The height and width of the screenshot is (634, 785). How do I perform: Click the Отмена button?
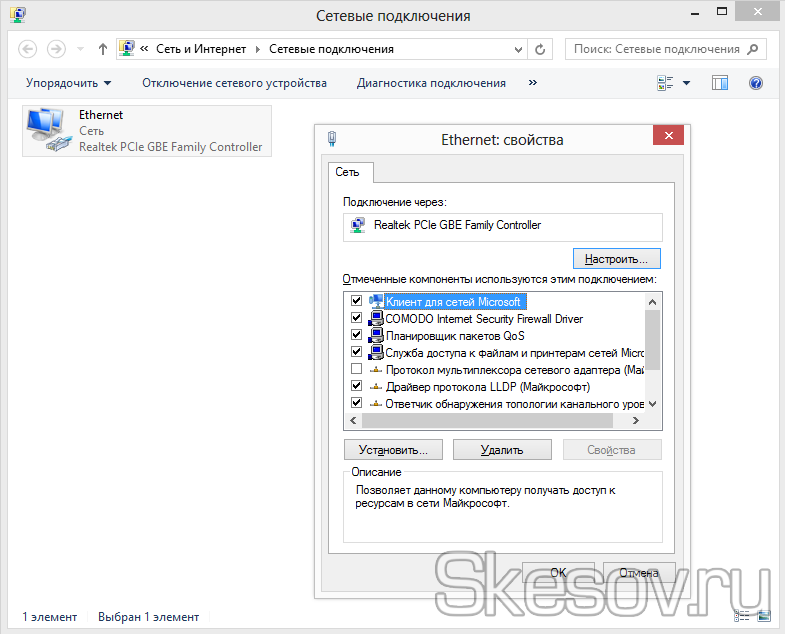639,572
